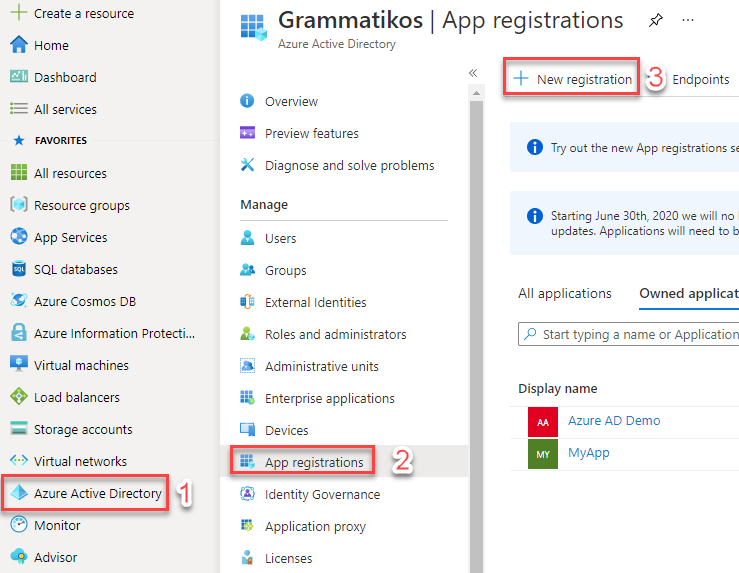739x573 pixels.
Task: Pin the App registrations blade
Action: pyautogui.click(x=656, y=20)
